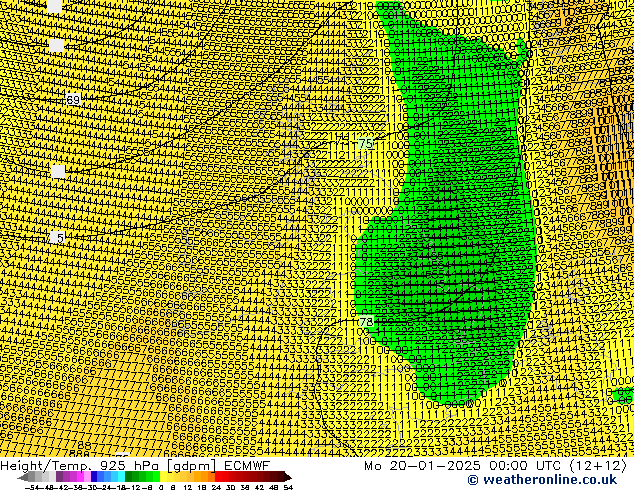Viewport: 634px width, 490px height.
Task: Click the bright red swatch above legend value 24
Action: coord(218,477)
